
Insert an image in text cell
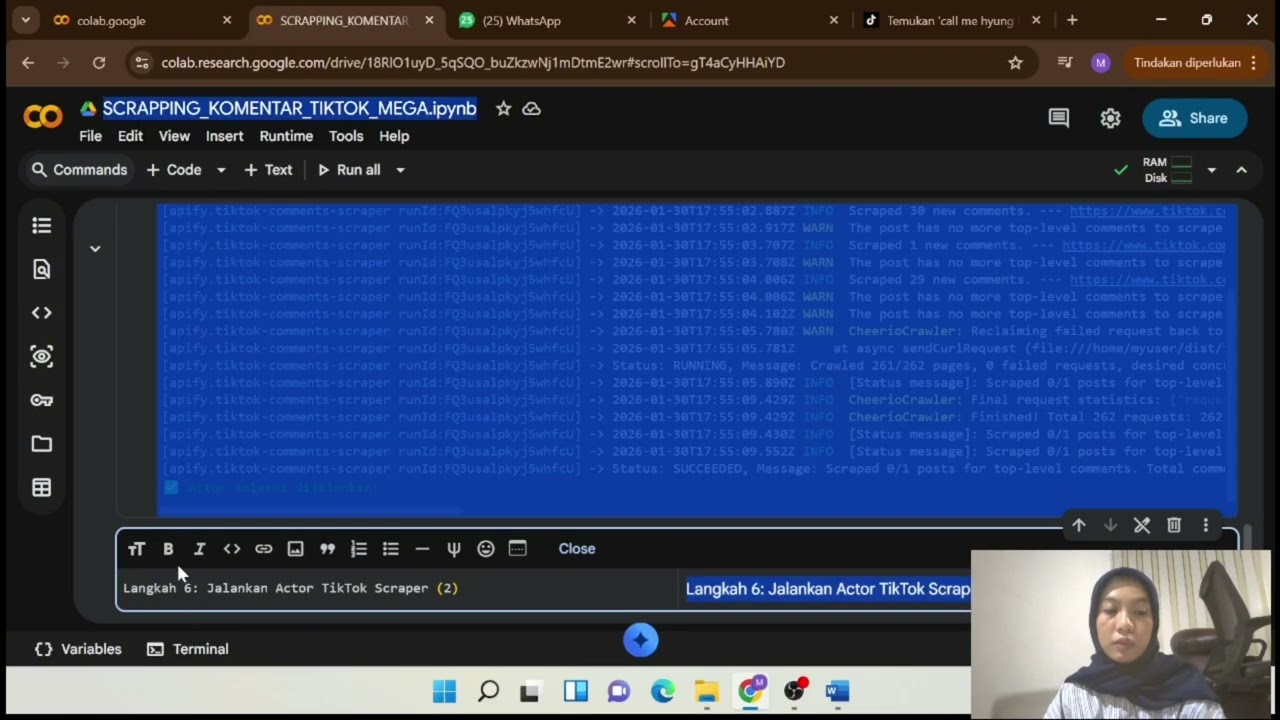pos(295,549)
